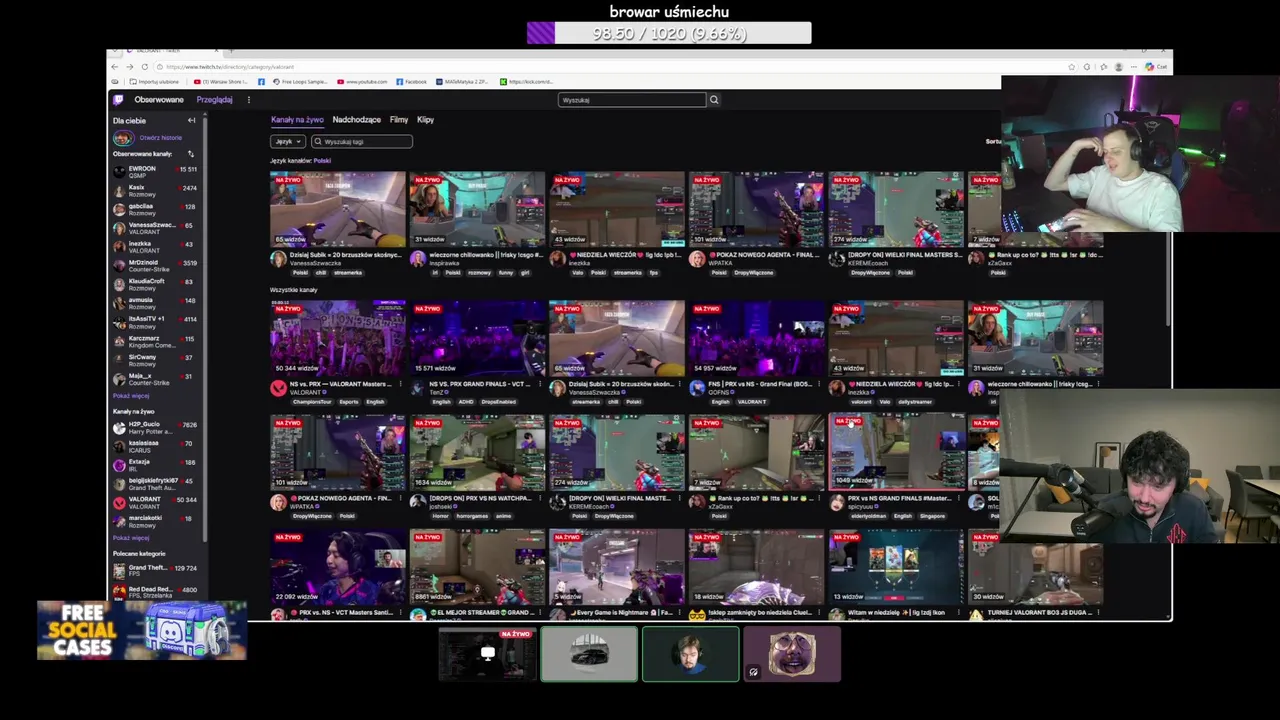This screenshot has height=720, width=1280.
Task: Click TenZ channel avatar under GRAND FINALS stream
Action: click(x=418, y=388)
